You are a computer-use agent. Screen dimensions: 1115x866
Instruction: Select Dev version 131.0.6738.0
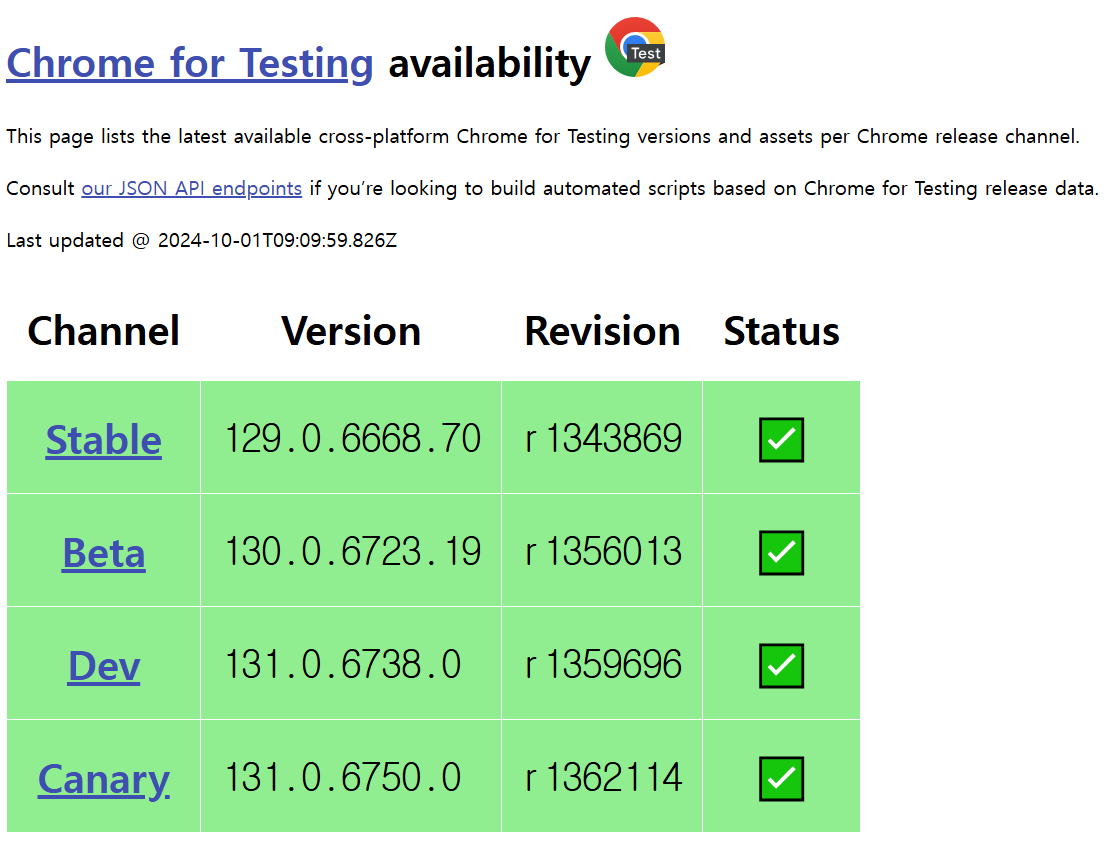(343, 664)
